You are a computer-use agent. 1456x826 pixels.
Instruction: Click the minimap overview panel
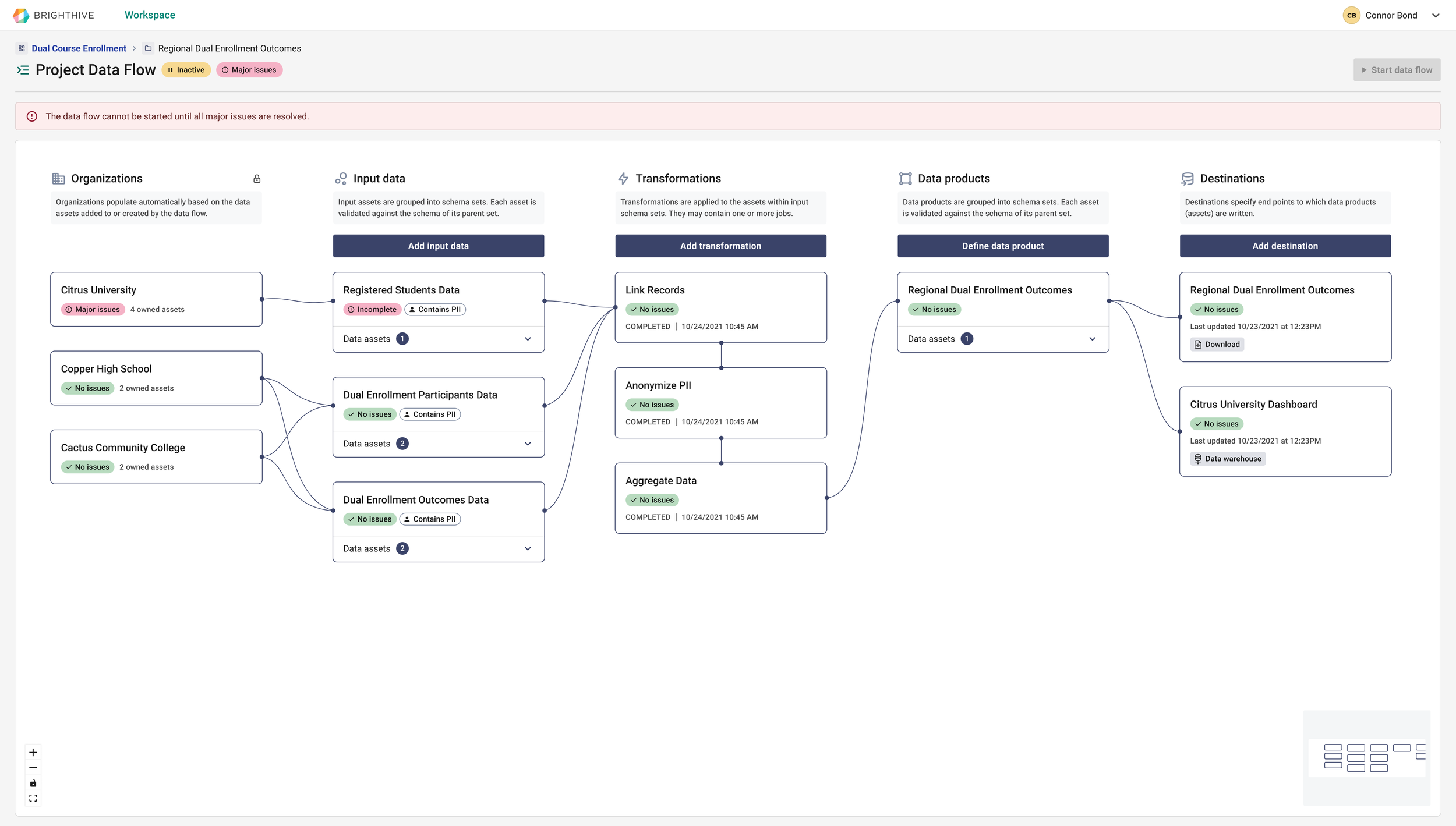point(1366,757)
